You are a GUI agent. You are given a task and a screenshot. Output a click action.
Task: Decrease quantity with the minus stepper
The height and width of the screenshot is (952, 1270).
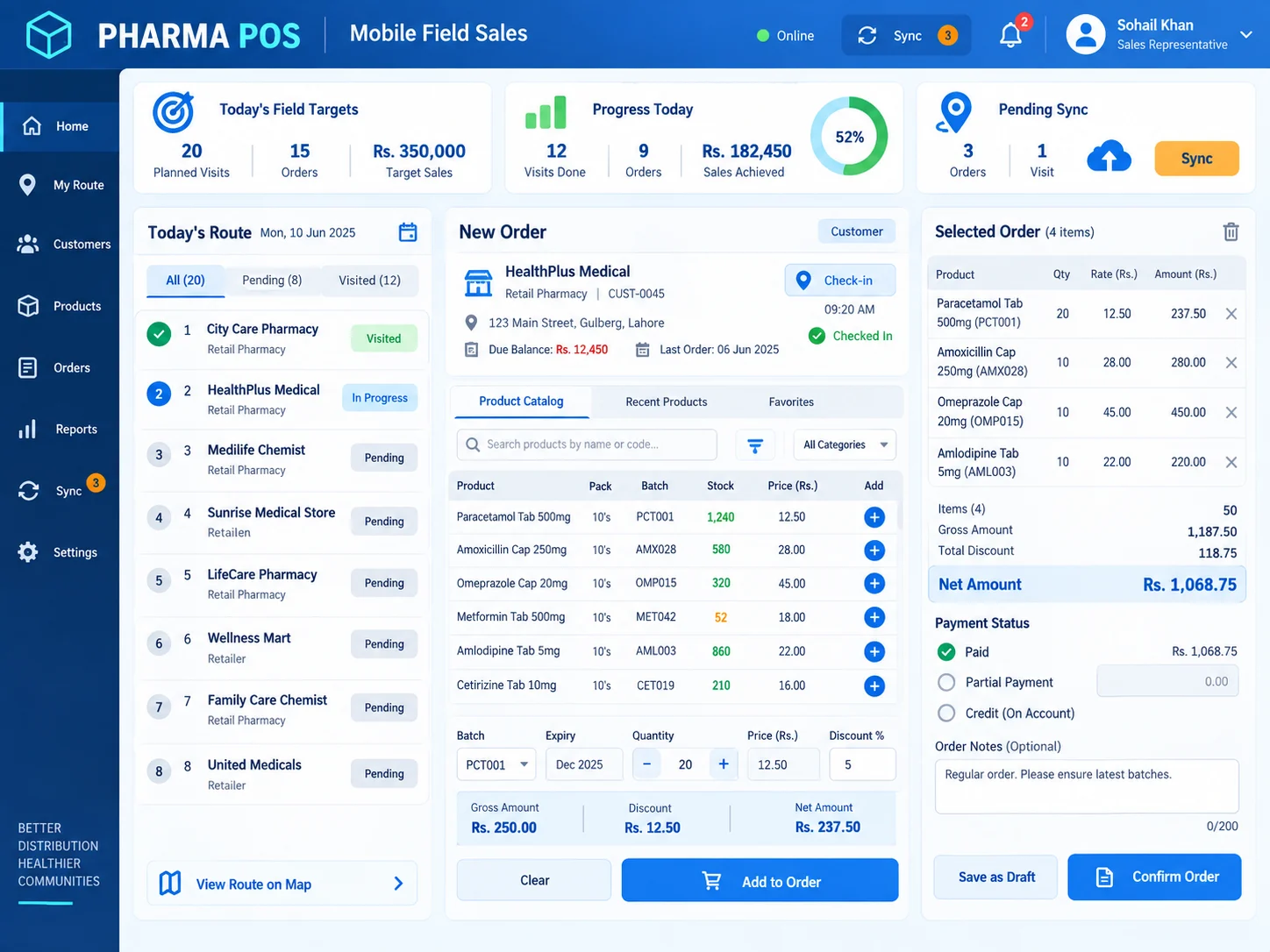pos(646,764)
